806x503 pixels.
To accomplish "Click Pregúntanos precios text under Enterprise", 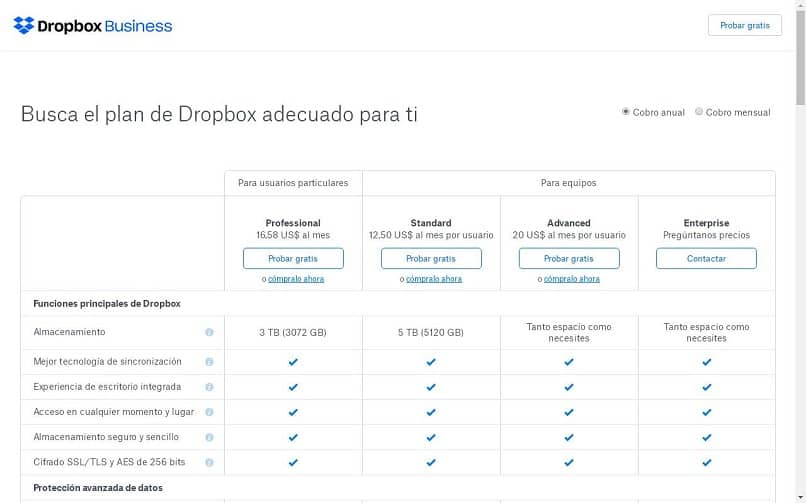I will pyautogui.click(x=706, y=235).
